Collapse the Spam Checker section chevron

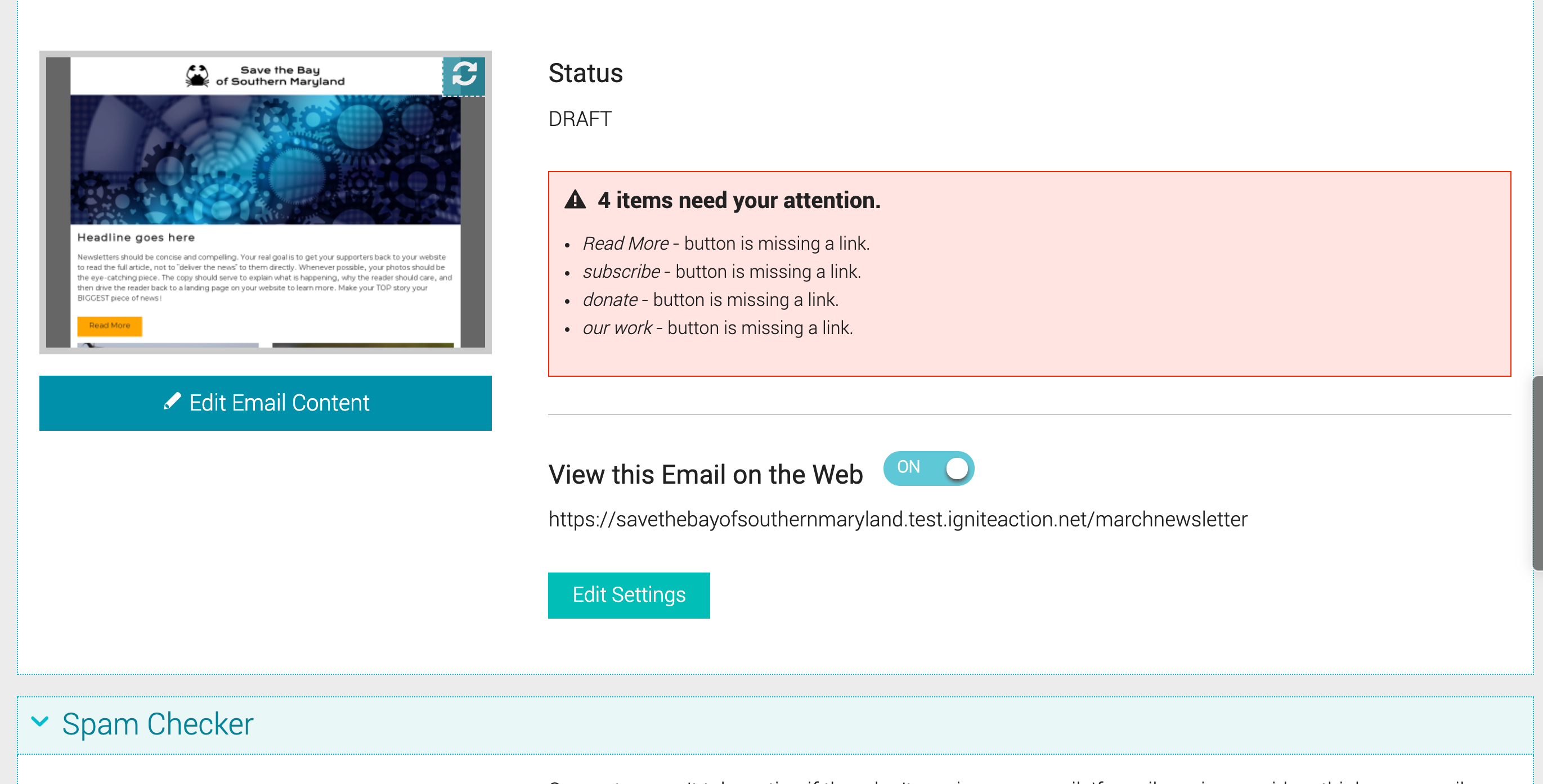[x=40, y=721]
